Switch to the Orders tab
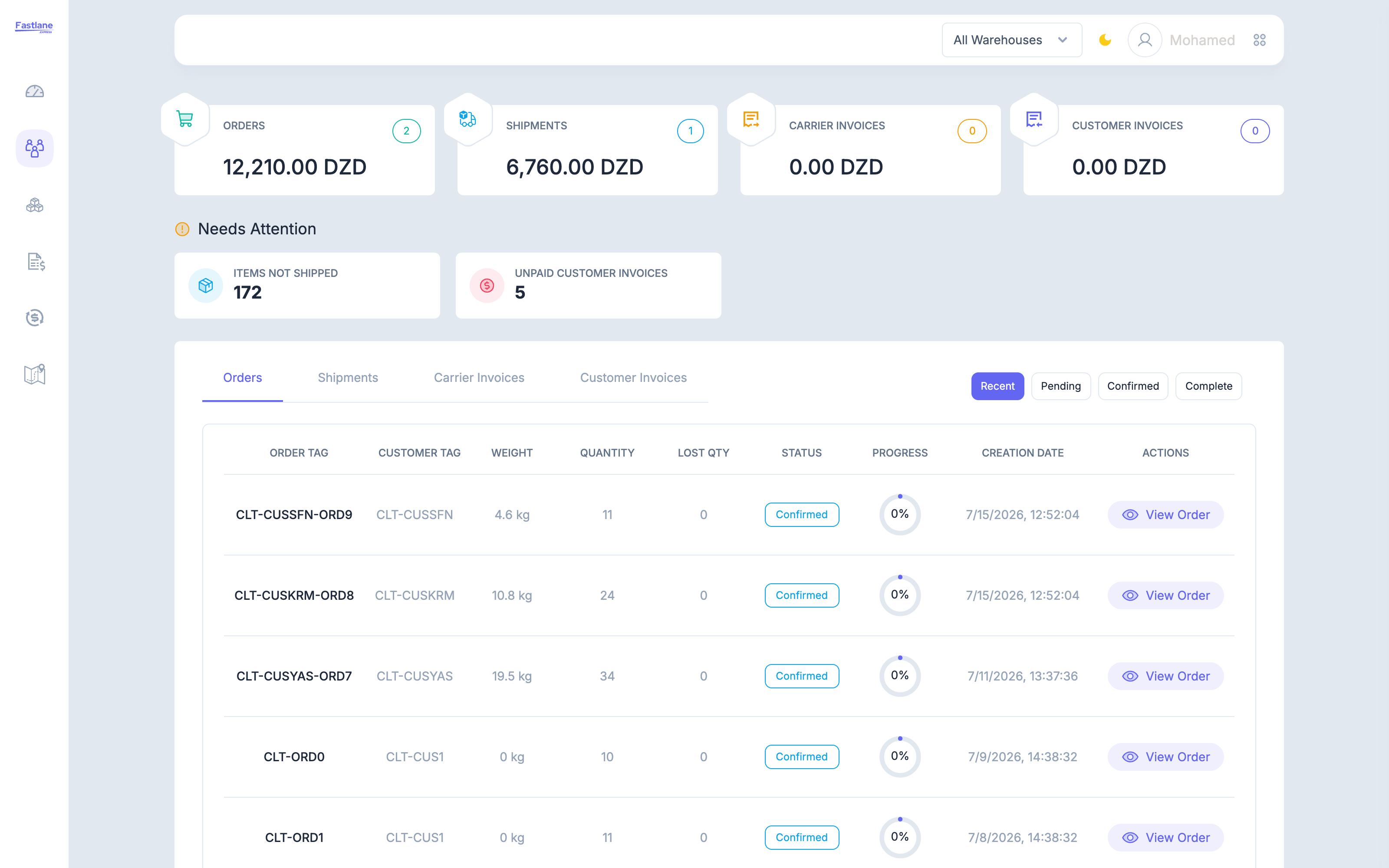Viewport: 1389px width, 868px height. (x=242, y=378)
